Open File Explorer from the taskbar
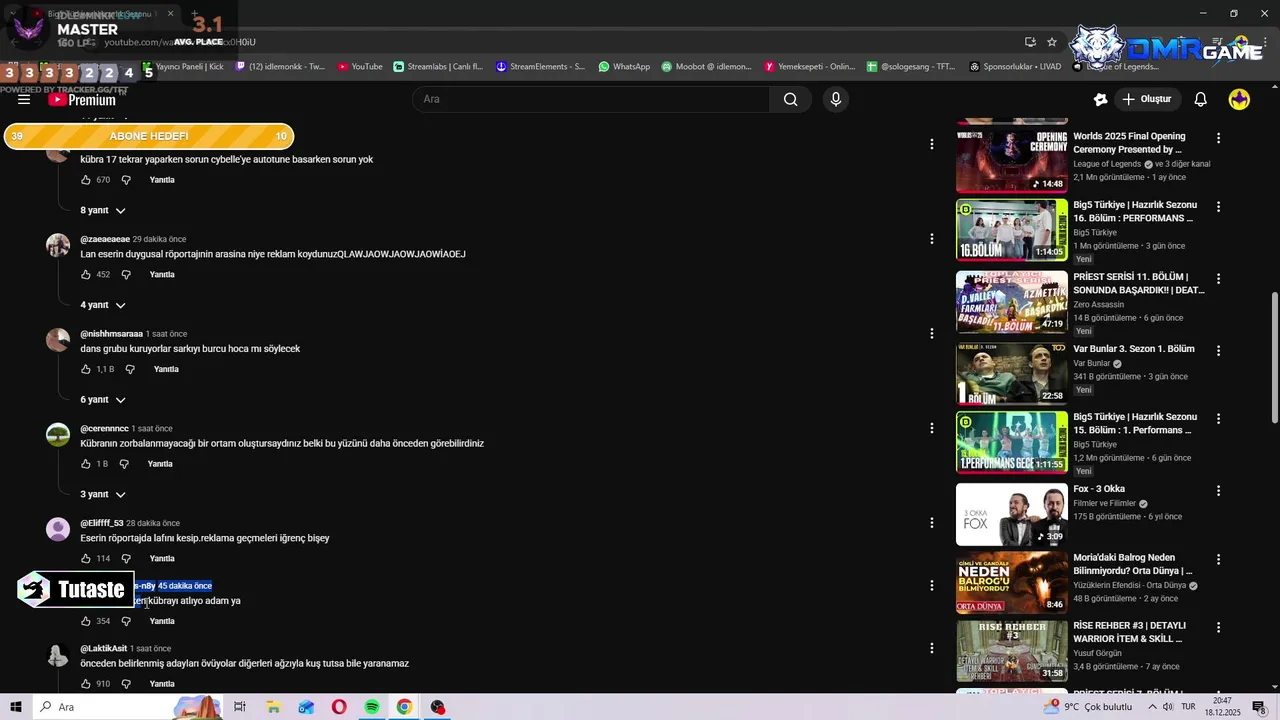1280x720 pixels. [273, 707]
